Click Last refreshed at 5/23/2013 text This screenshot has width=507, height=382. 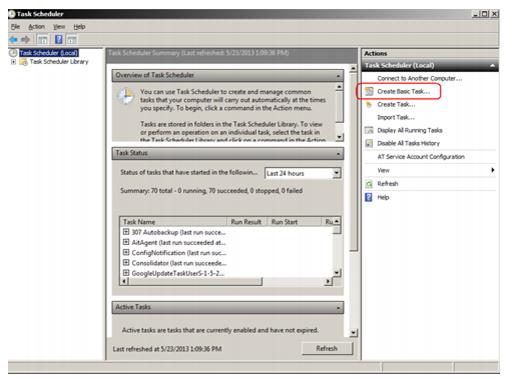click(x=167, y=349)
